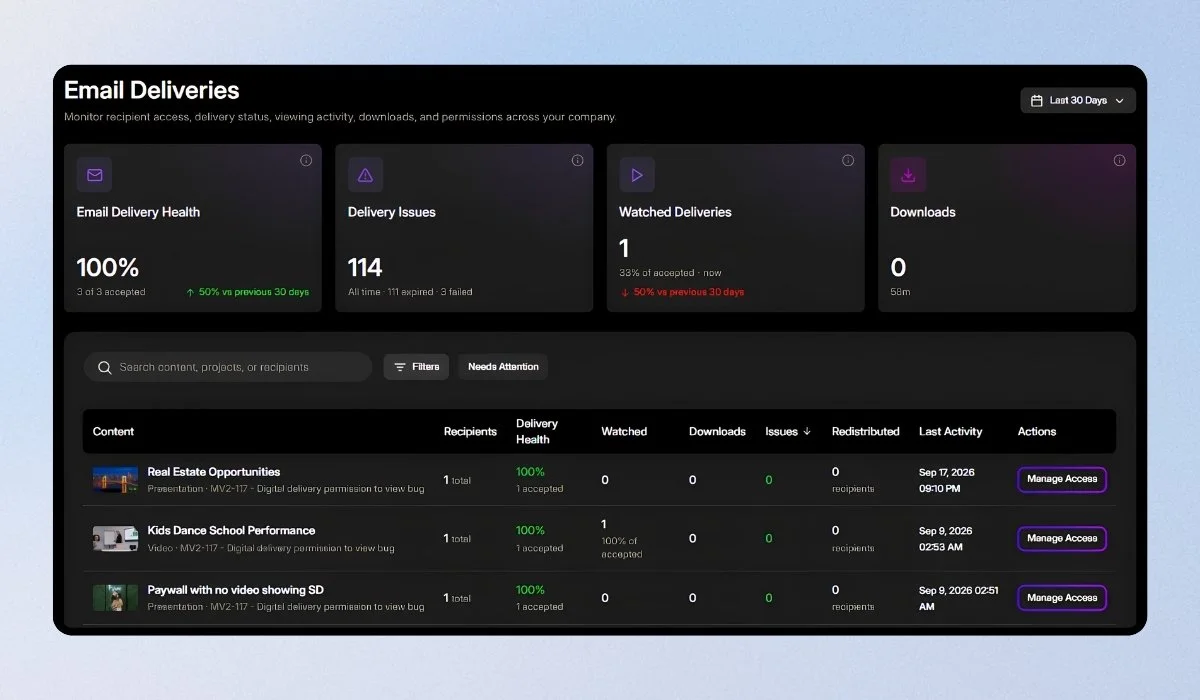
Task: Click the Redistributed column header
Action: (x=866, y=432)
